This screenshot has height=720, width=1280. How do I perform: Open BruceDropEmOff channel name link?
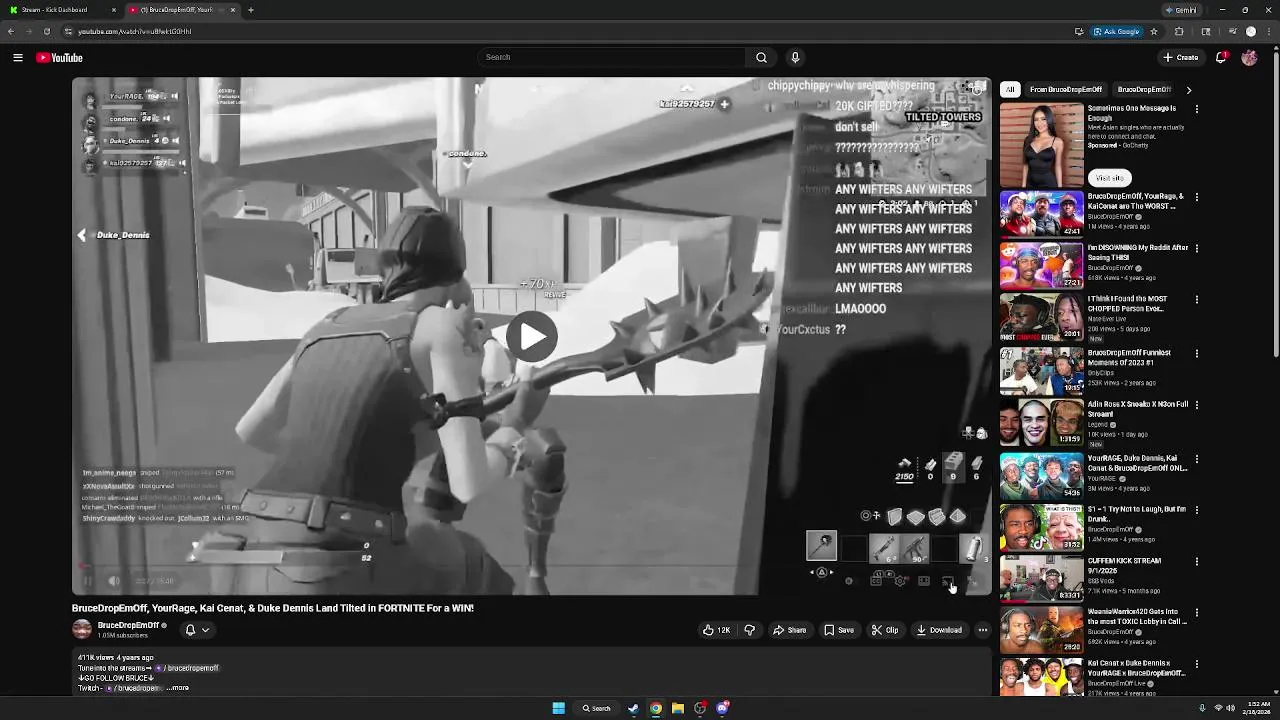129,625
